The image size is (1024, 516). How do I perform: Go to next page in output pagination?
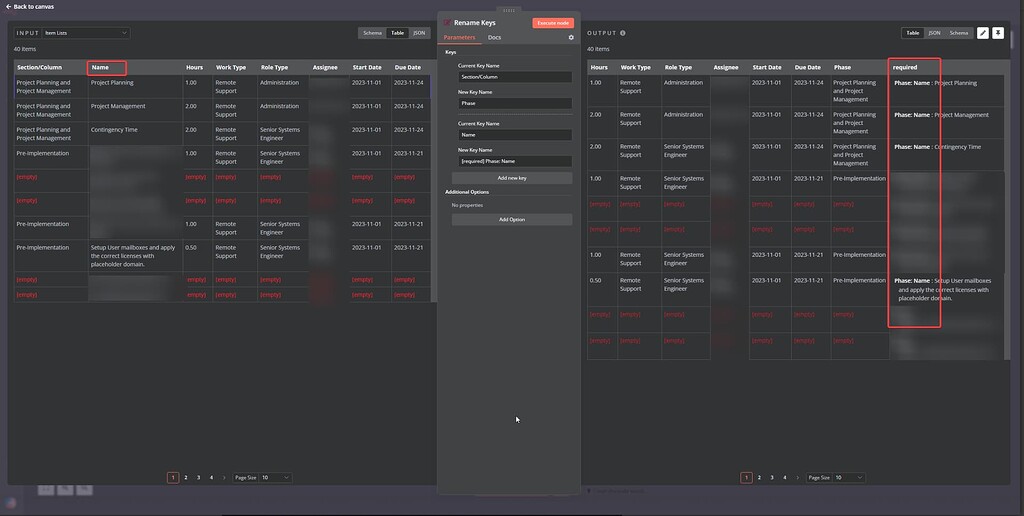(x=797, y=478)
